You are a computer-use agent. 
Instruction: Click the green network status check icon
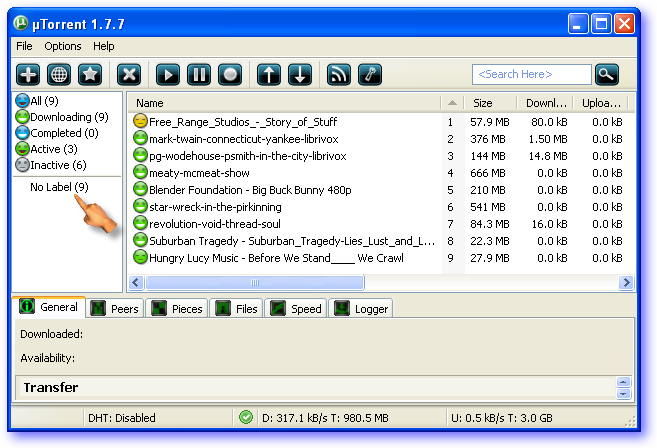click(246, 417)
